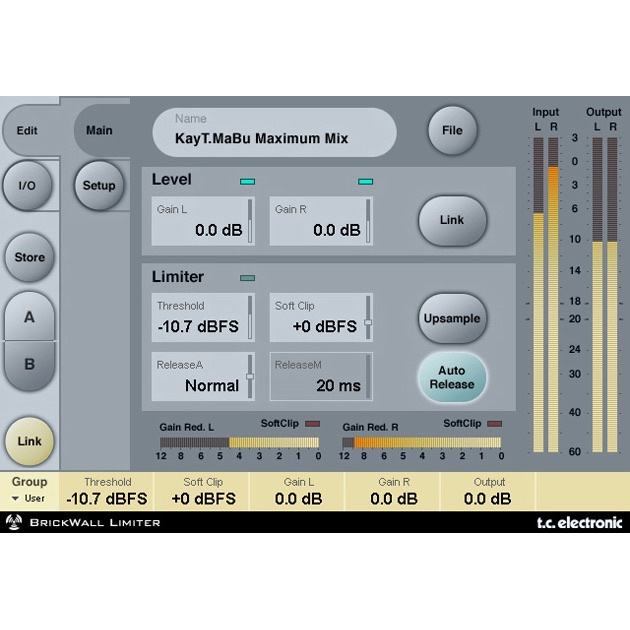The width and height of the screenshot is (630, 630).
Task: Click the BrickWall Limiter logo icon
Action: (x=14, y=522)
